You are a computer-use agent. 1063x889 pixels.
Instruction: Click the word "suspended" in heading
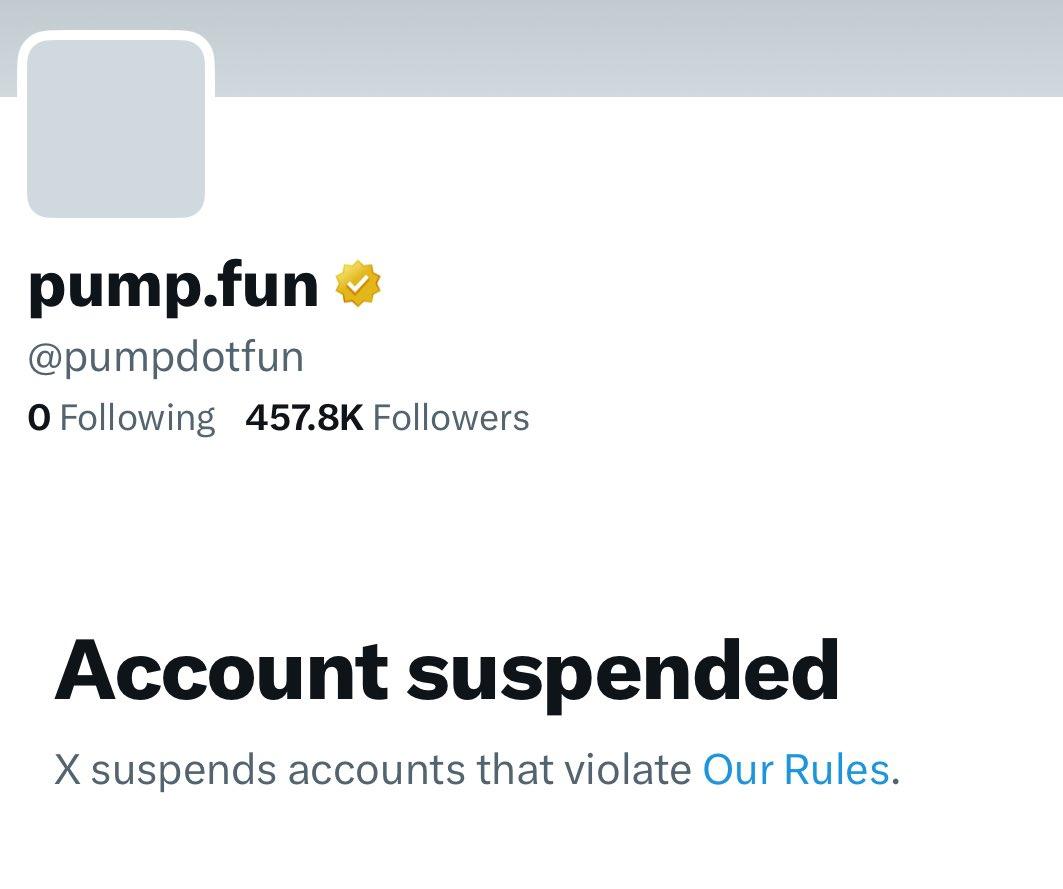tap(623, 671)
